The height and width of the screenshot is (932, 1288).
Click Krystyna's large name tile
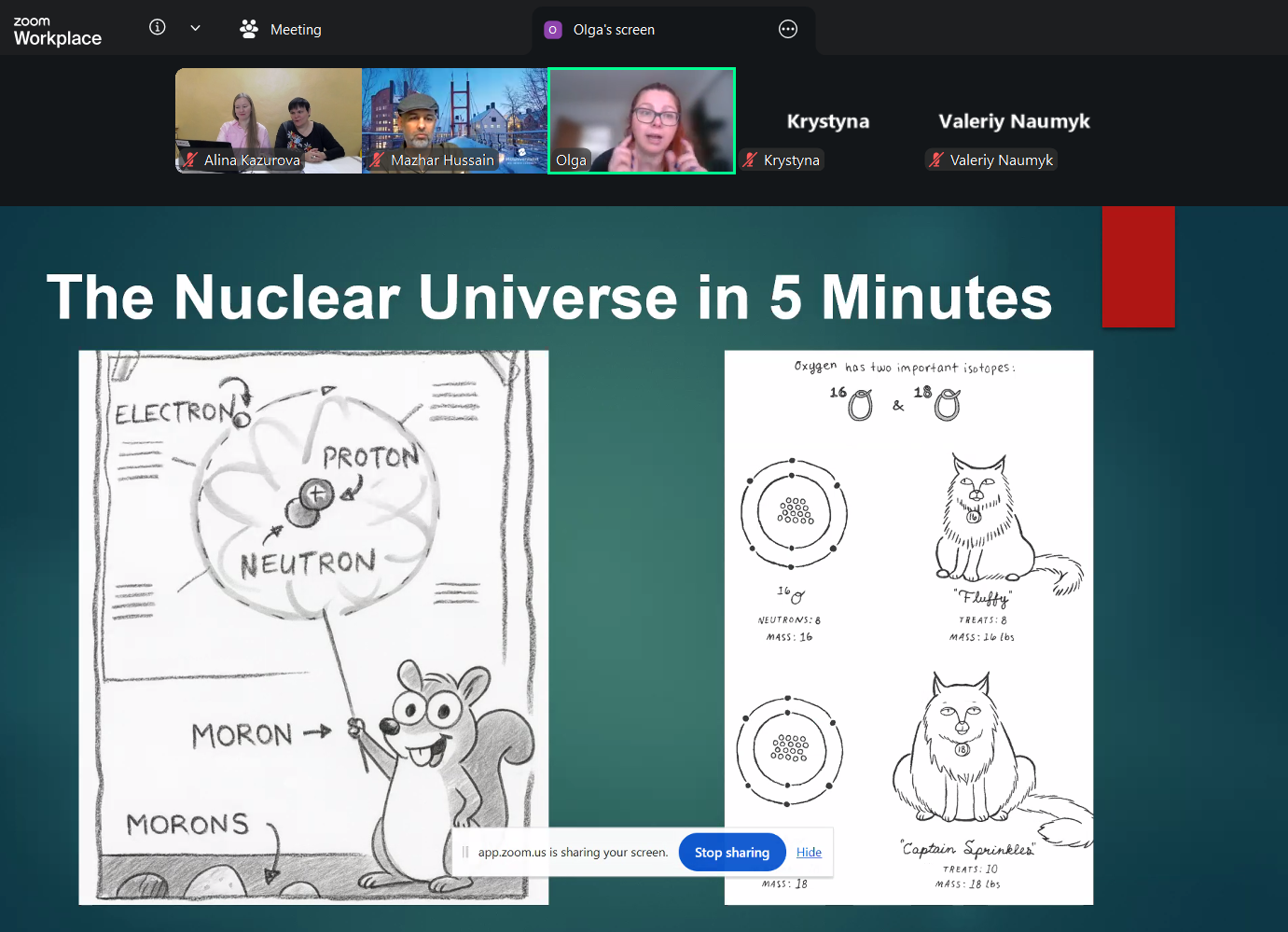pyautogui.click(x=828, y=121)
